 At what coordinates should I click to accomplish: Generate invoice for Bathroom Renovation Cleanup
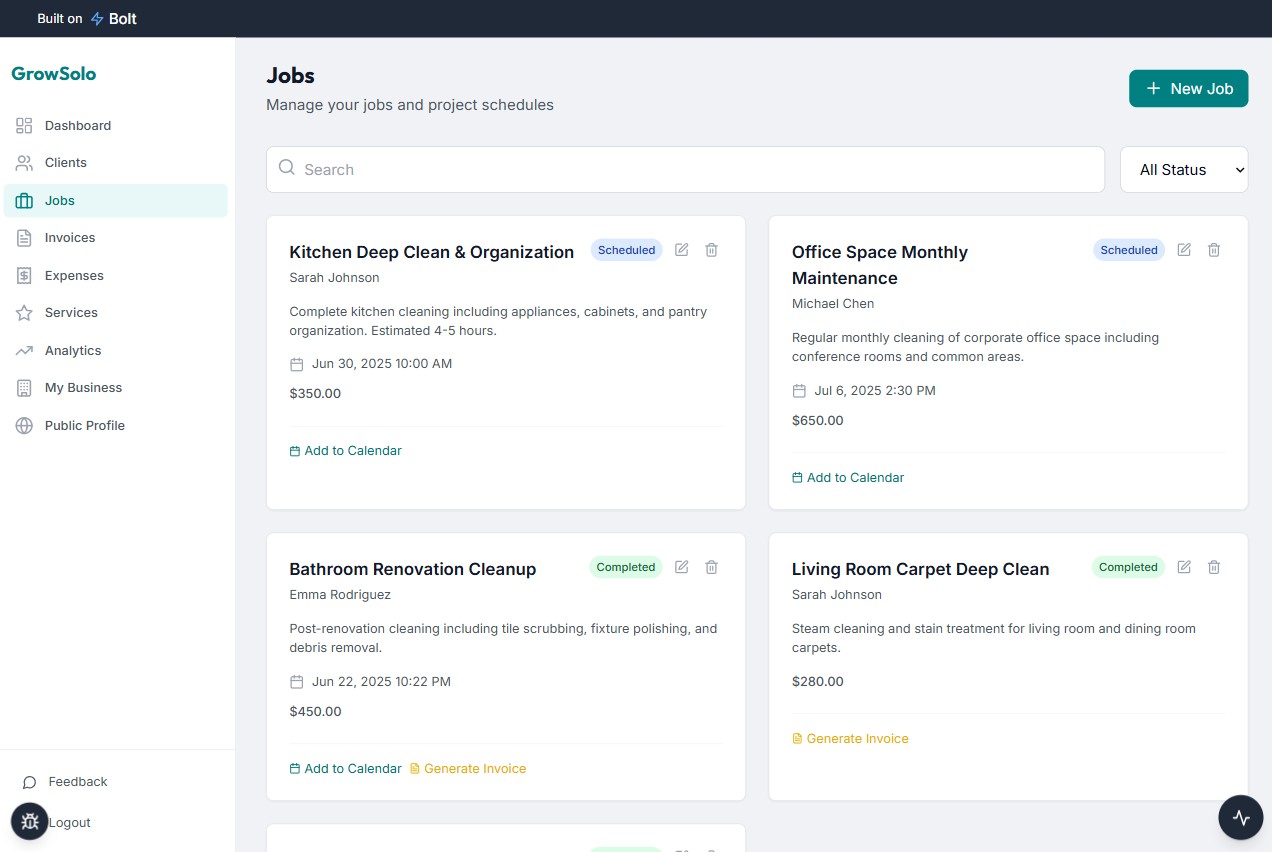[x=468, y=769]
